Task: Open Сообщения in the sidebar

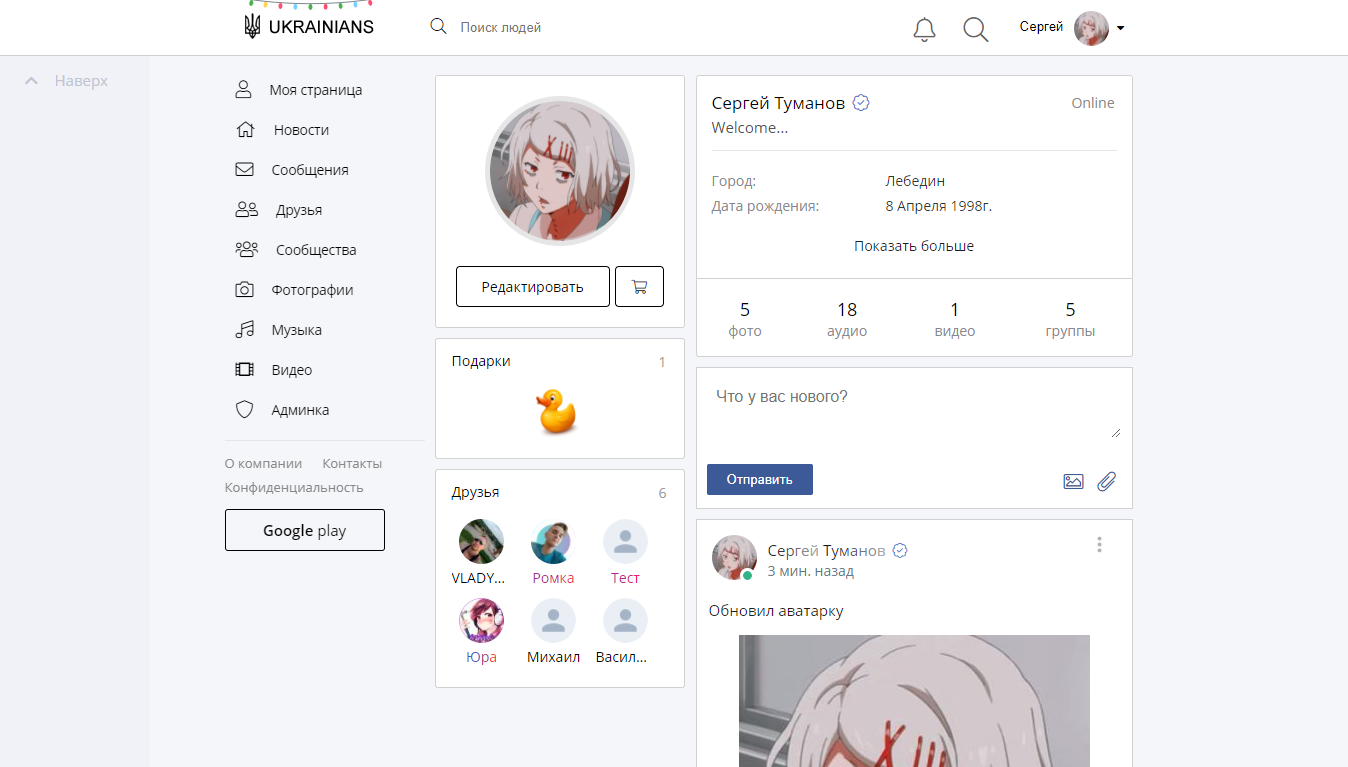Action: pos(309,170)
